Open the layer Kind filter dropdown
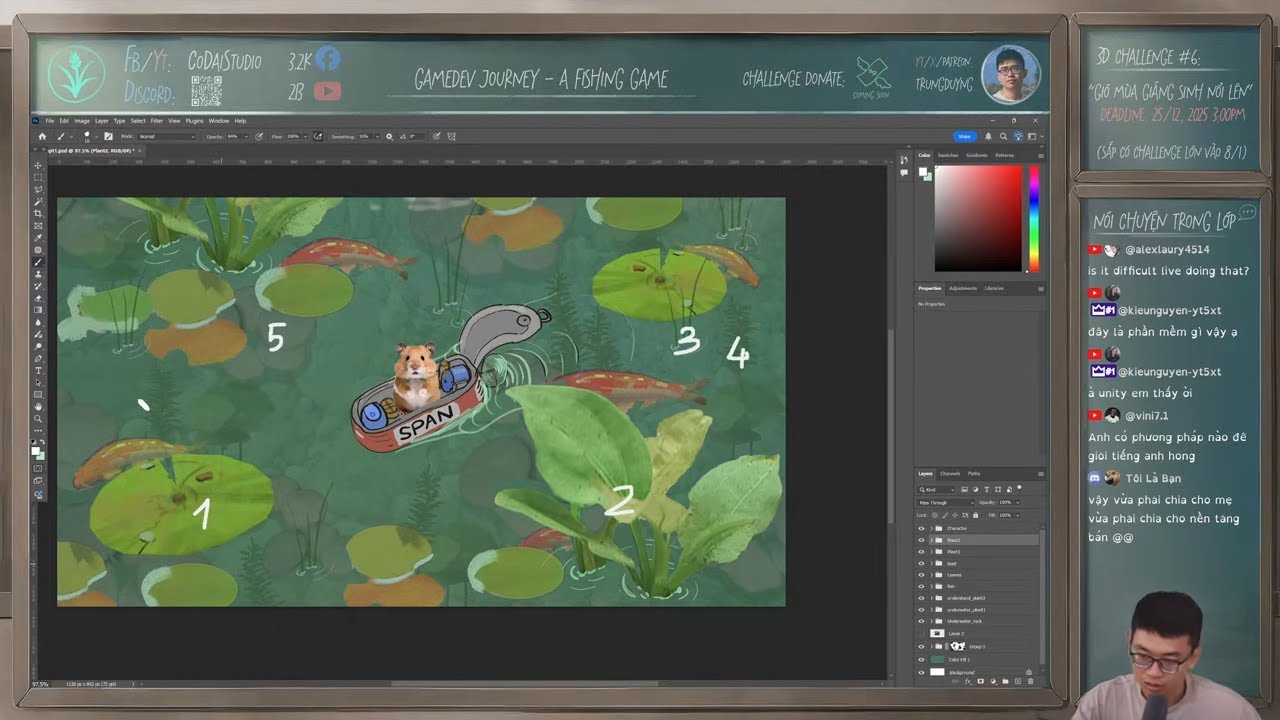The height and width of the screenshot is (720, 1280). (936, 490)
